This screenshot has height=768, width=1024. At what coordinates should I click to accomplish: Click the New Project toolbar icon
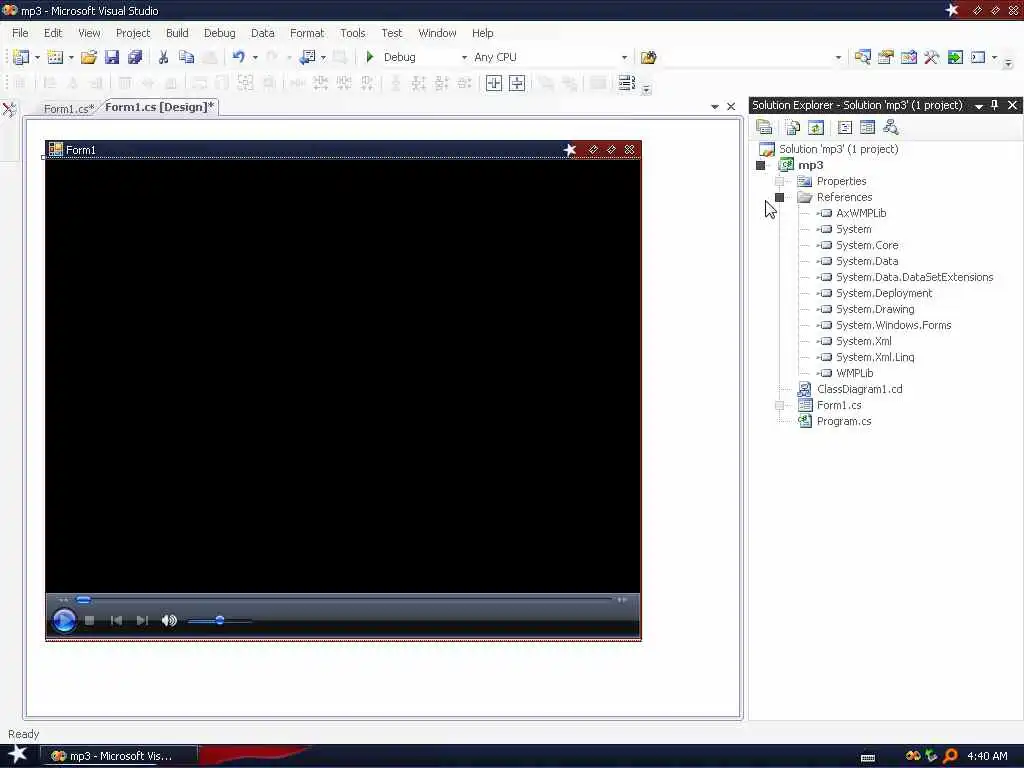pos(21,57)
